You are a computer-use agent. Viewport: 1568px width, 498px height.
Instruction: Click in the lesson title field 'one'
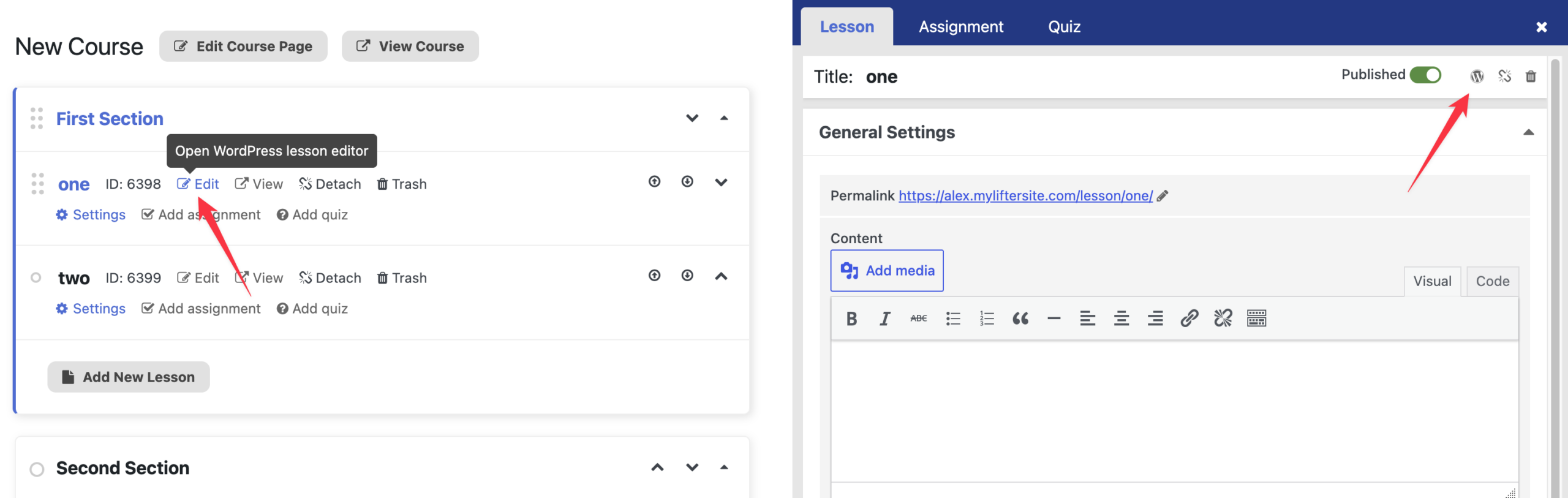[x=881, y=77]
